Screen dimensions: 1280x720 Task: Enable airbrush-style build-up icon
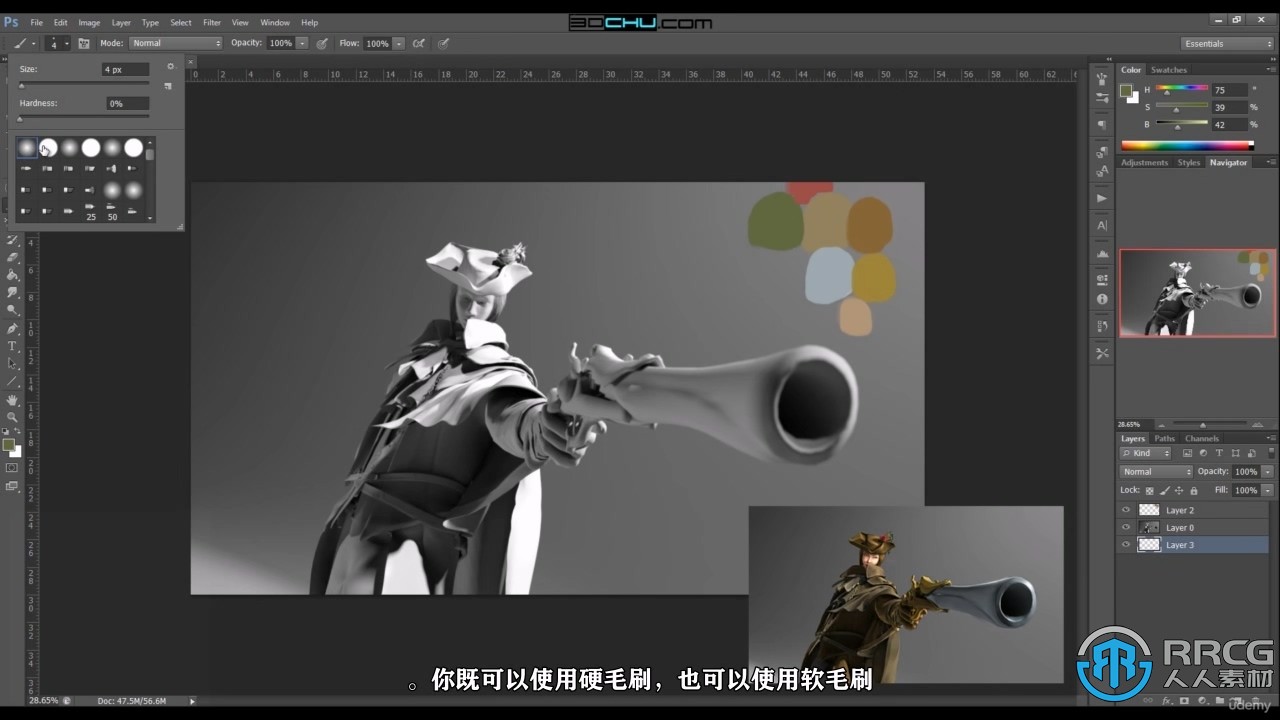[x=419, y=44]
